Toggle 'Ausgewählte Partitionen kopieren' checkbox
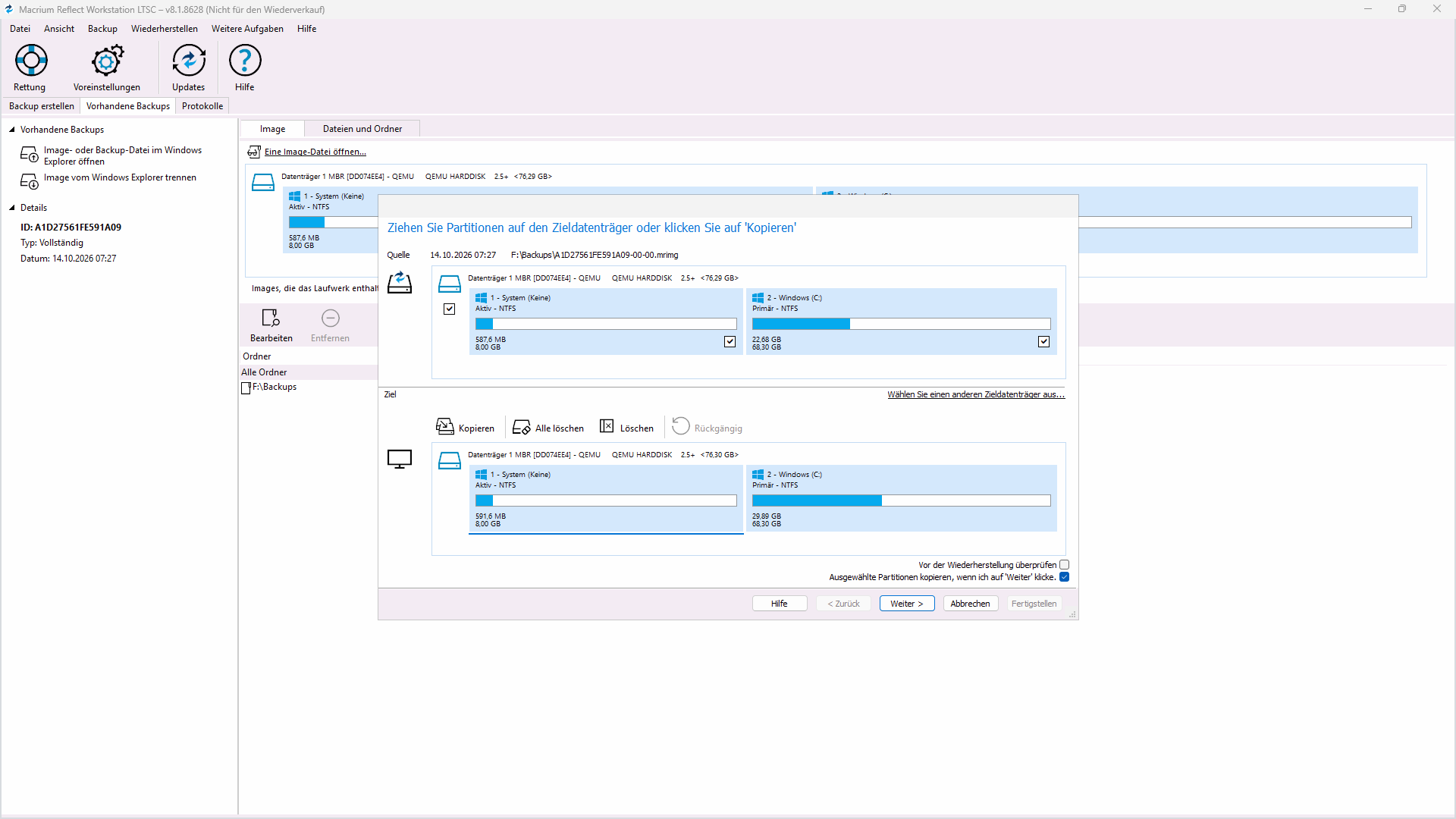Viewport: 1456px width, 819px height. point(1065,577)
